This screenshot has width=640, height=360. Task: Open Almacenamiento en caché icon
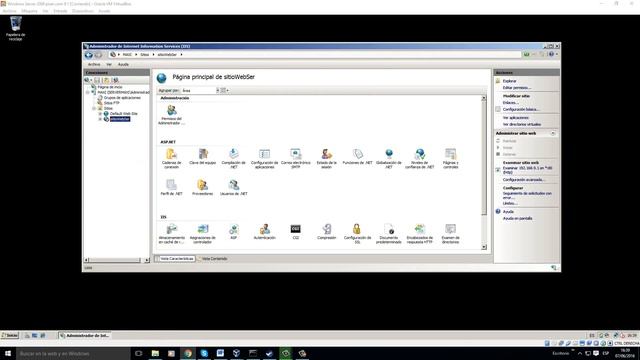tap(171, 234)
